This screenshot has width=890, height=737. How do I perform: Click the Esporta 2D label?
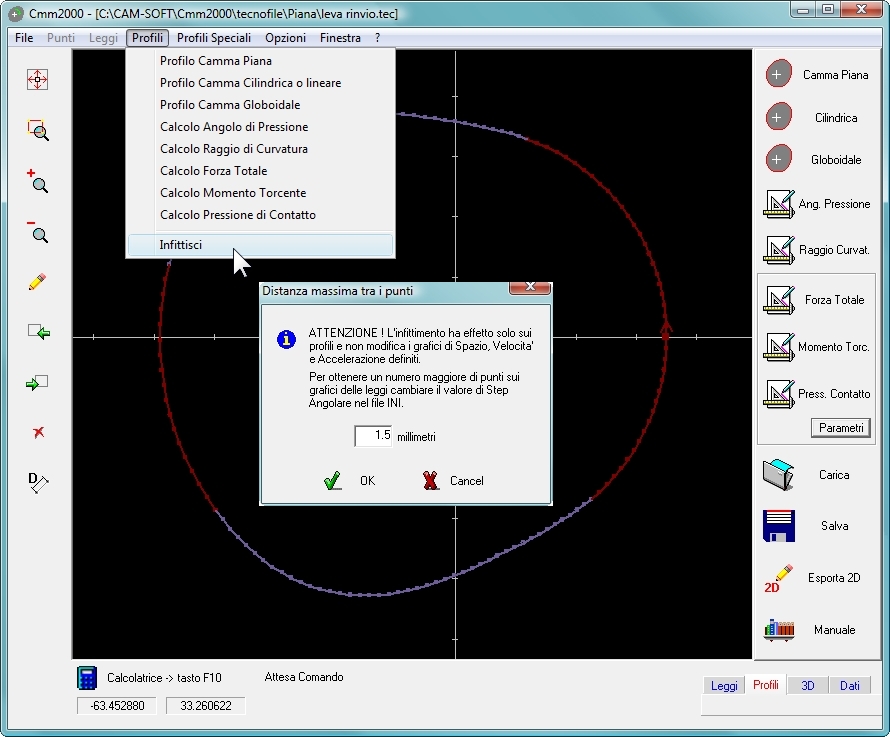pos(834,578)
